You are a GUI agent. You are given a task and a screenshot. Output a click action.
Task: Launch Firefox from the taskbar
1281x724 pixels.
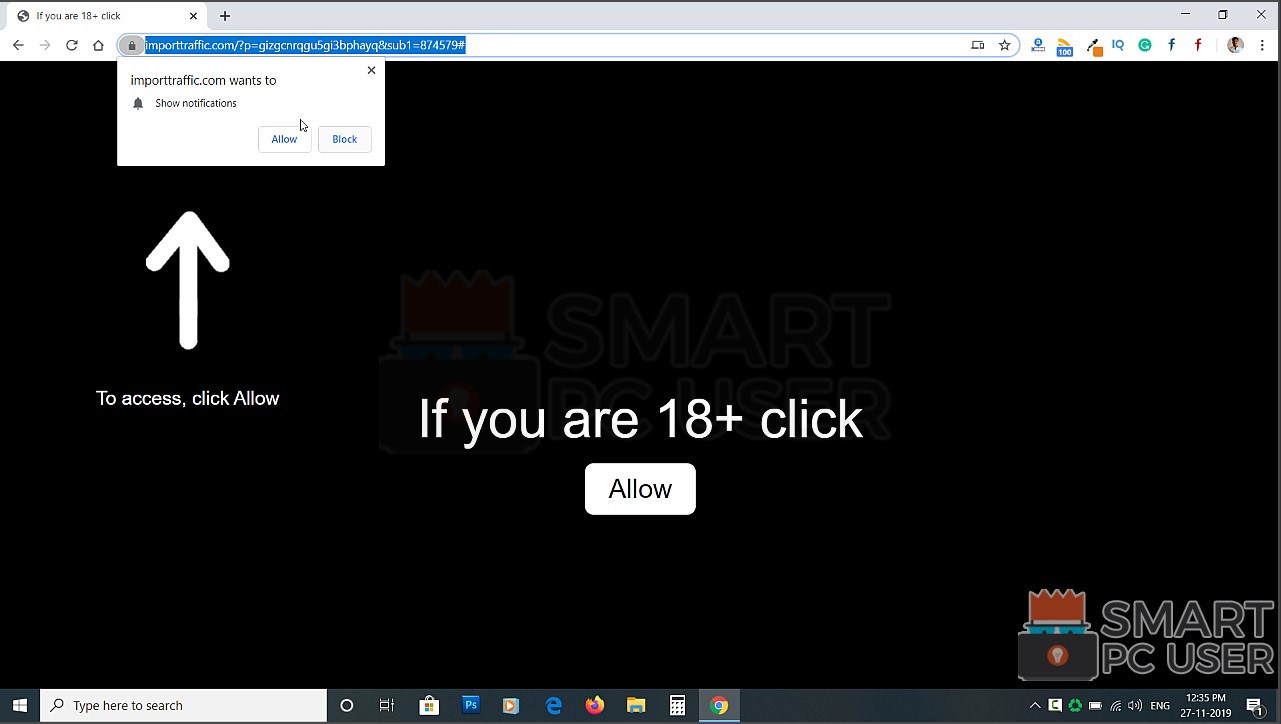point(594,705)
